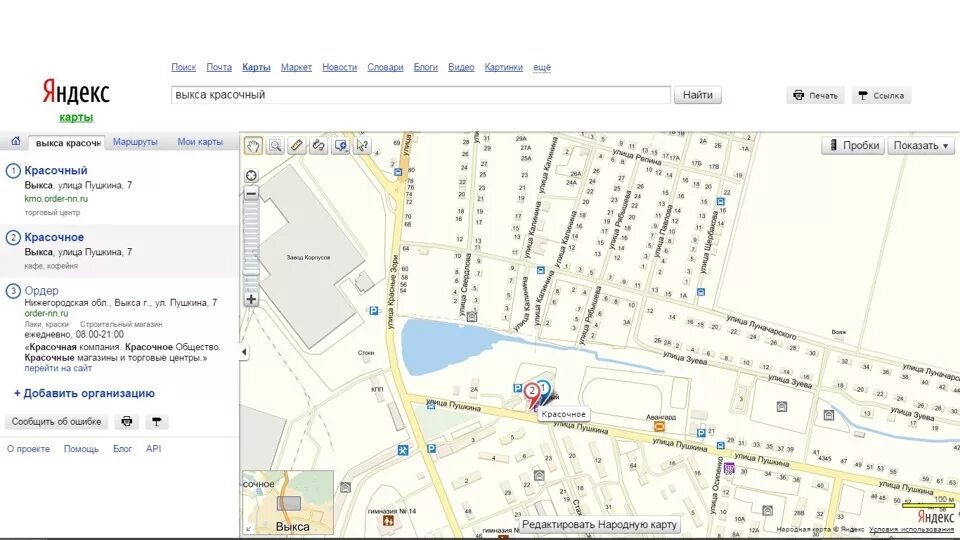
Task: Zoom out with the minus button
Action: pyautogui.click(x=251, y=193)
